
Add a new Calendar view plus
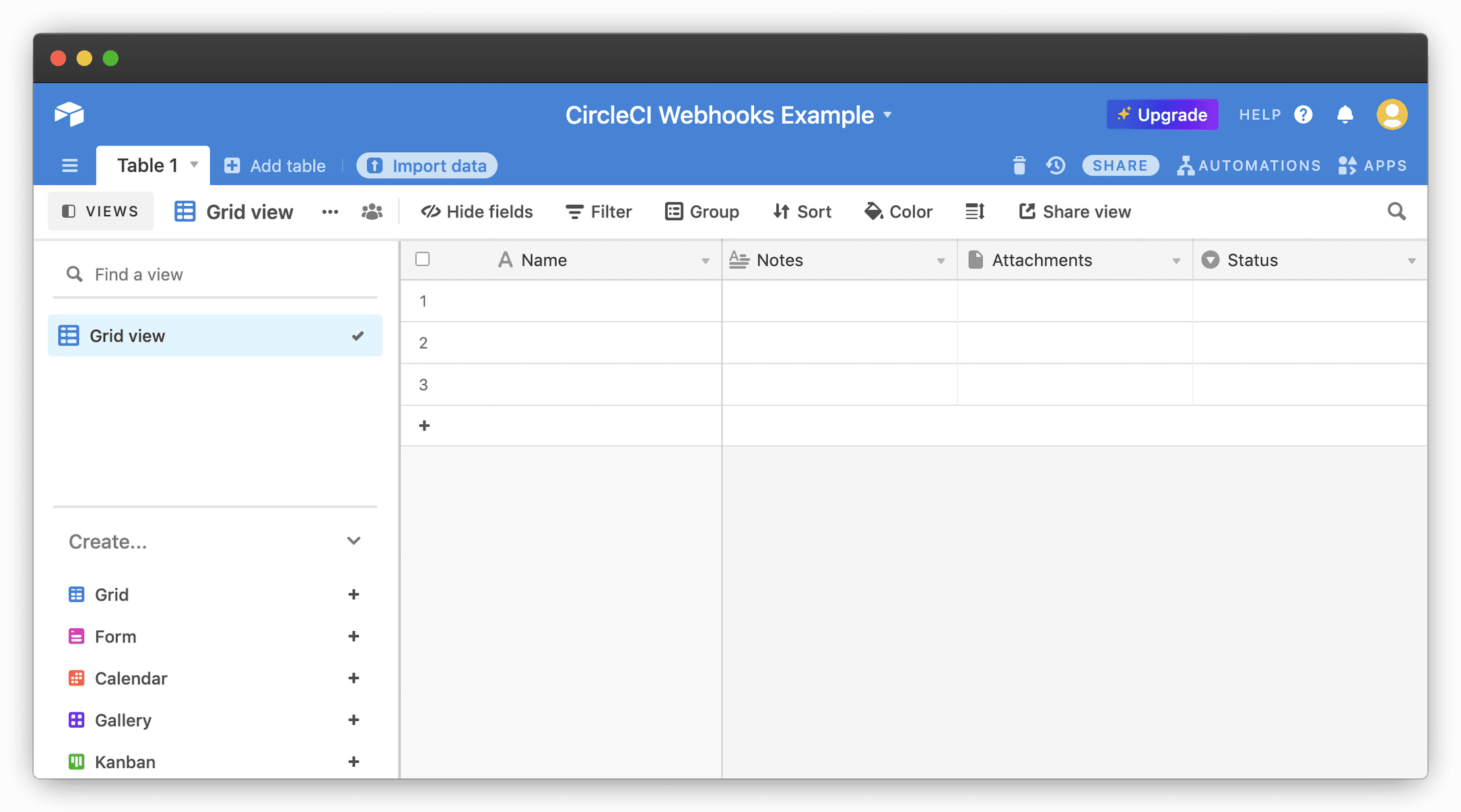click(353, 678)
